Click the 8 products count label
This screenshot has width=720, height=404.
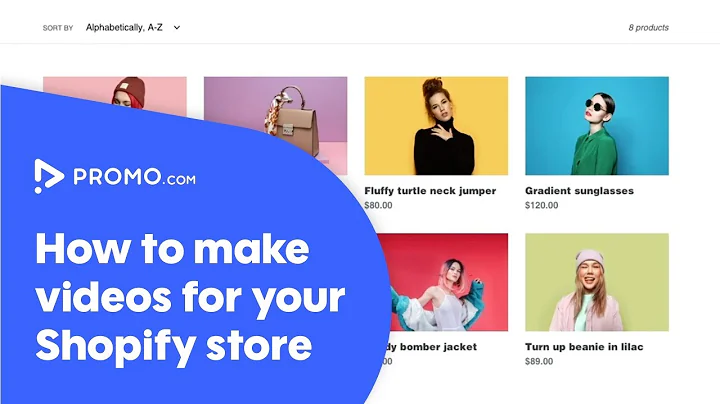(648, 28)
